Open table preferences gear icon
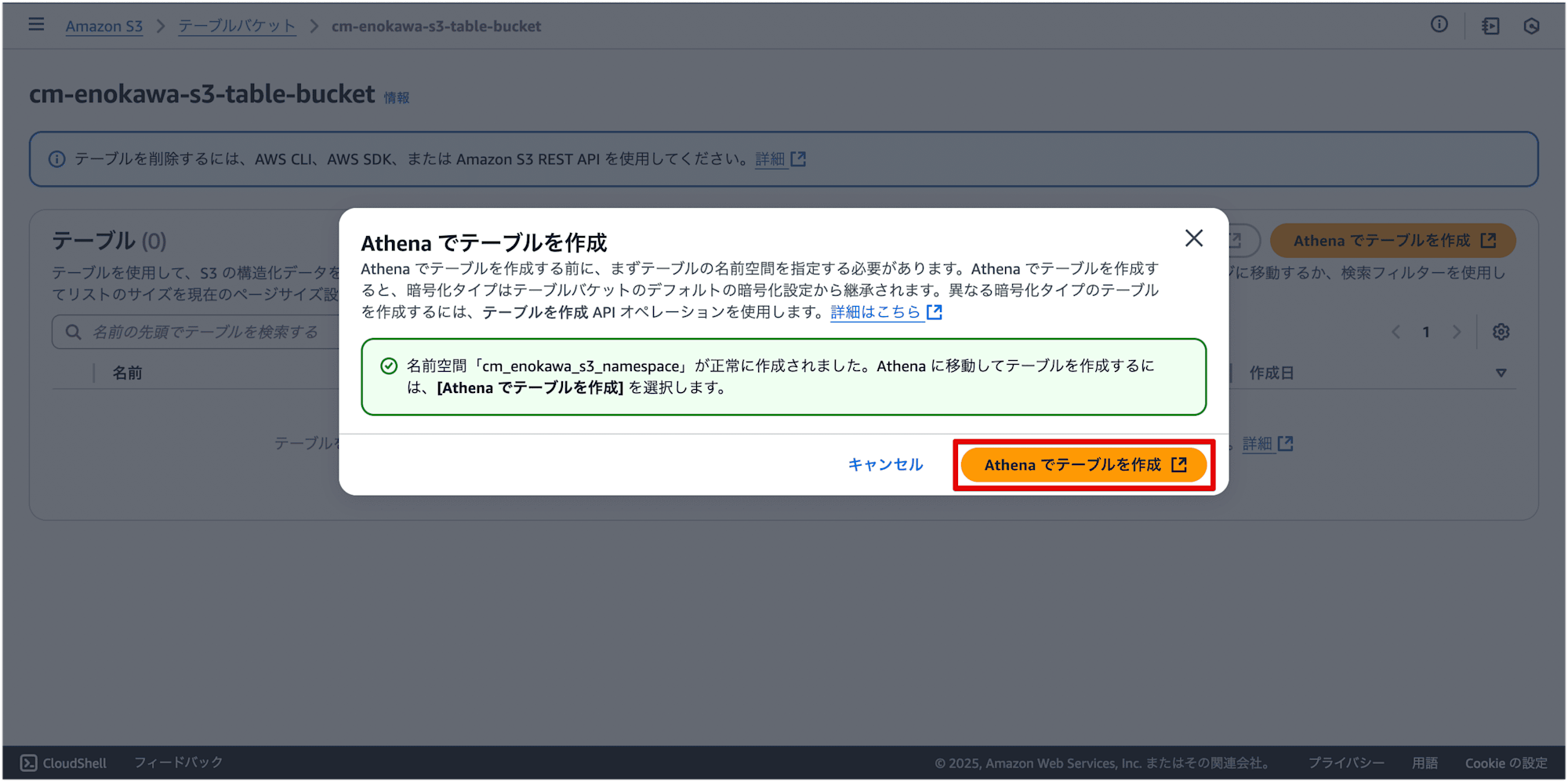 click(1501, 333)
